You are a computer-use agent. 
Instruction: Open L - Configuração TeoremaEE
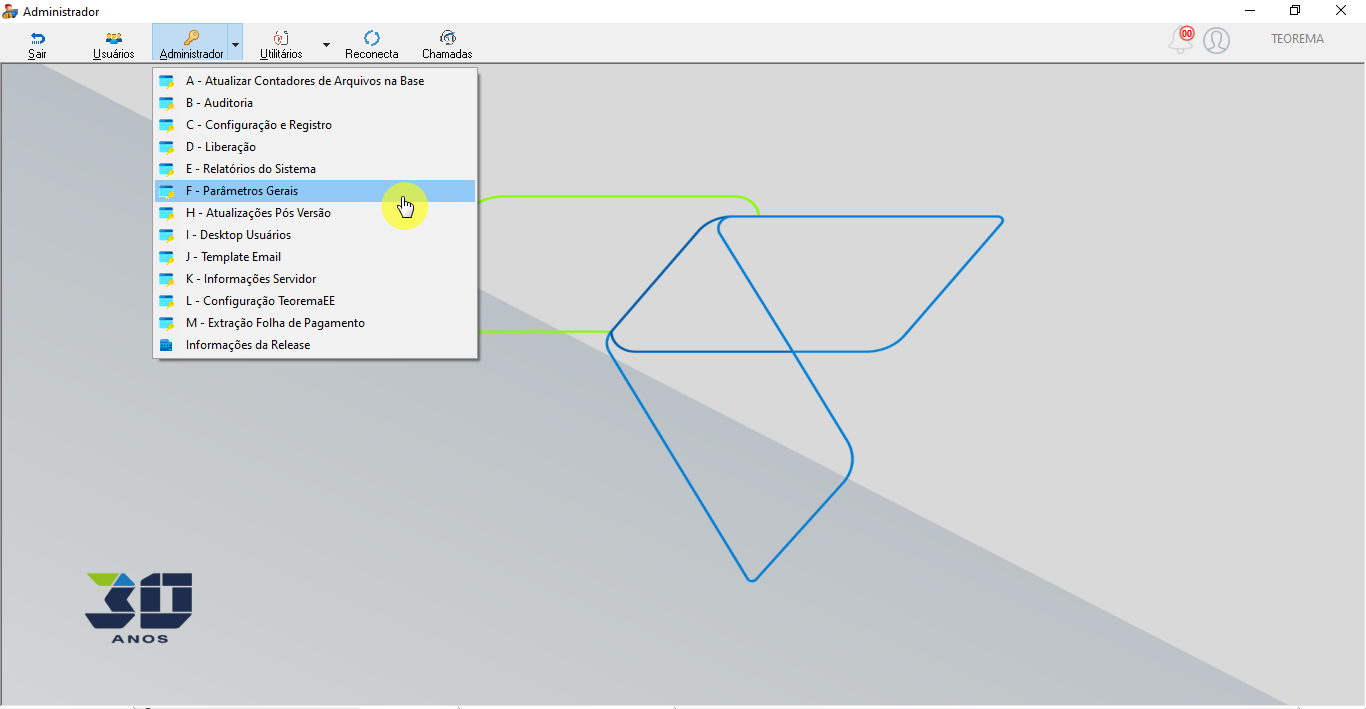pos(315,301)
